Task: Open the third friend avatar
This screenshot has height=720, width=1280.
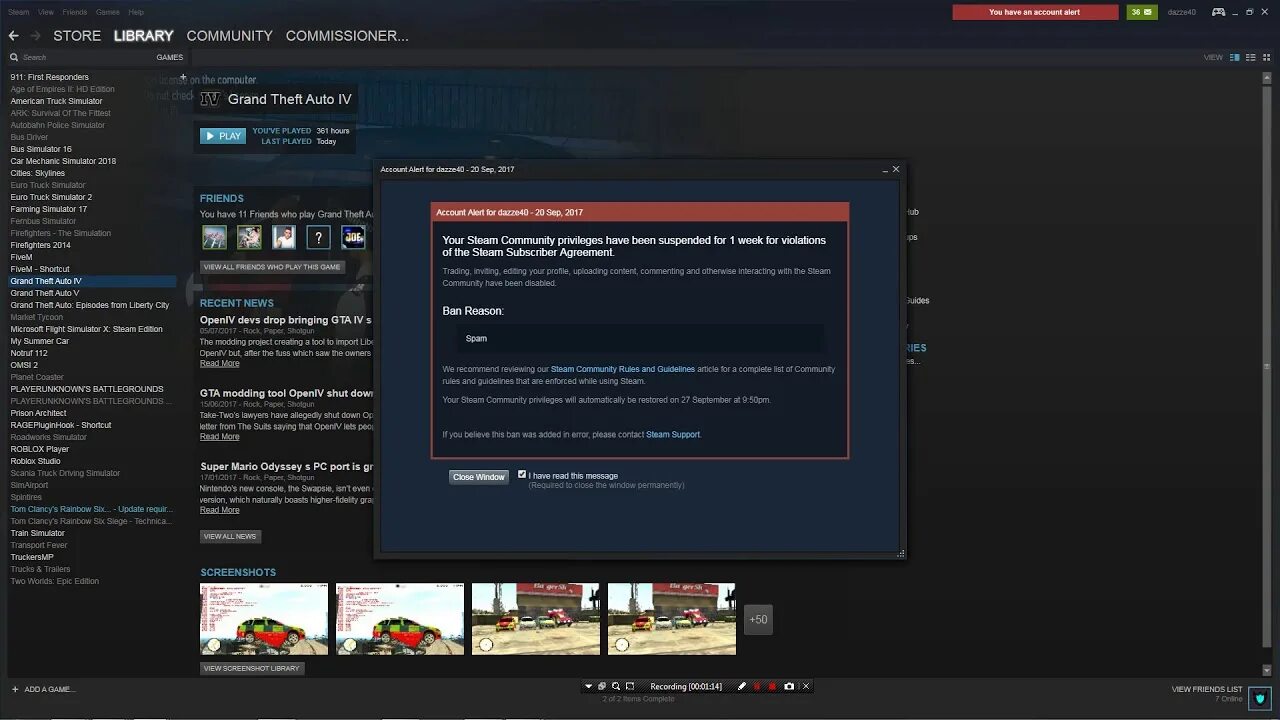Action: pyautogui.click(x=284, y=237)
